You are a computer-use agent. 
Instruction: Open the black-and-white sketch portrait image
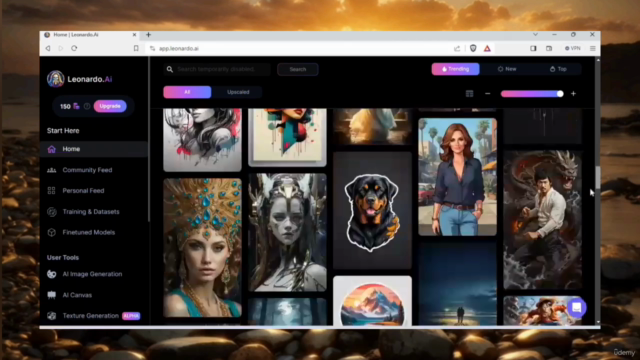[x=202, y=140]
